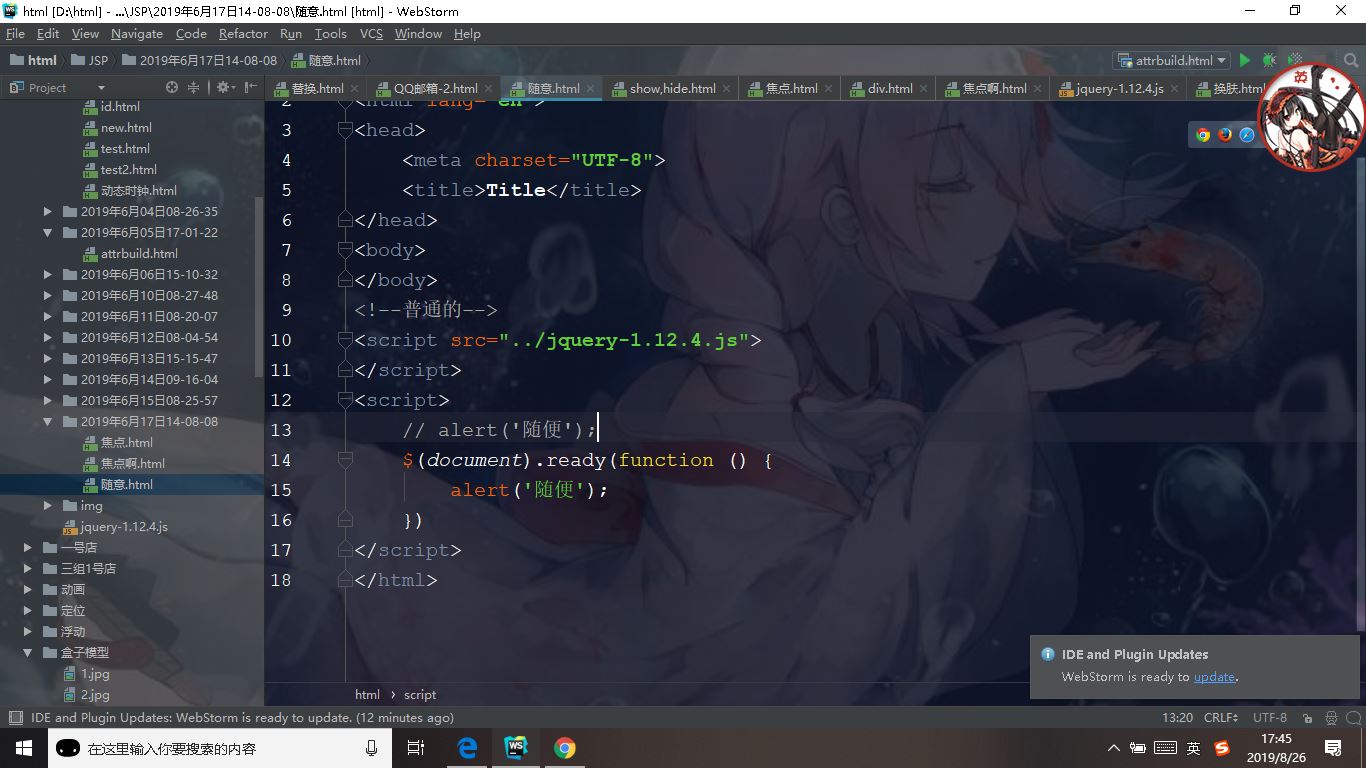Click the update link in the notification
Viewport: 1366px width, 768px height.
[1215, 677]
